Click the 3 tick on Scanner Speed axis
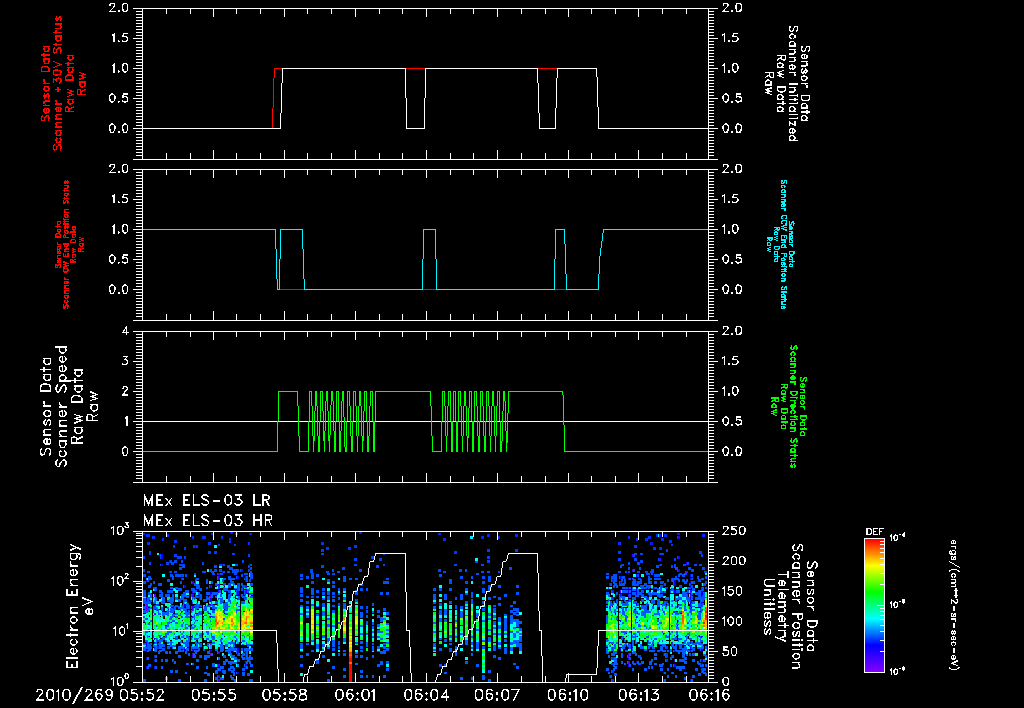This screenshot has width=1024, height=708. tap(125, 361)
